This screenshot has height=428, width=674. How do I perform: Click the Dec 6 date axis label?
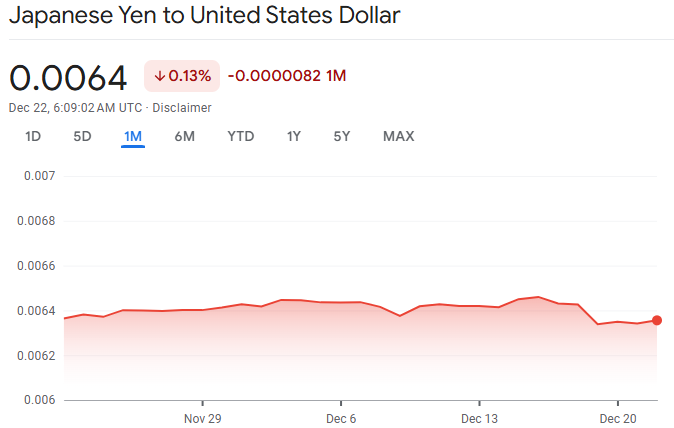(341, 417)
